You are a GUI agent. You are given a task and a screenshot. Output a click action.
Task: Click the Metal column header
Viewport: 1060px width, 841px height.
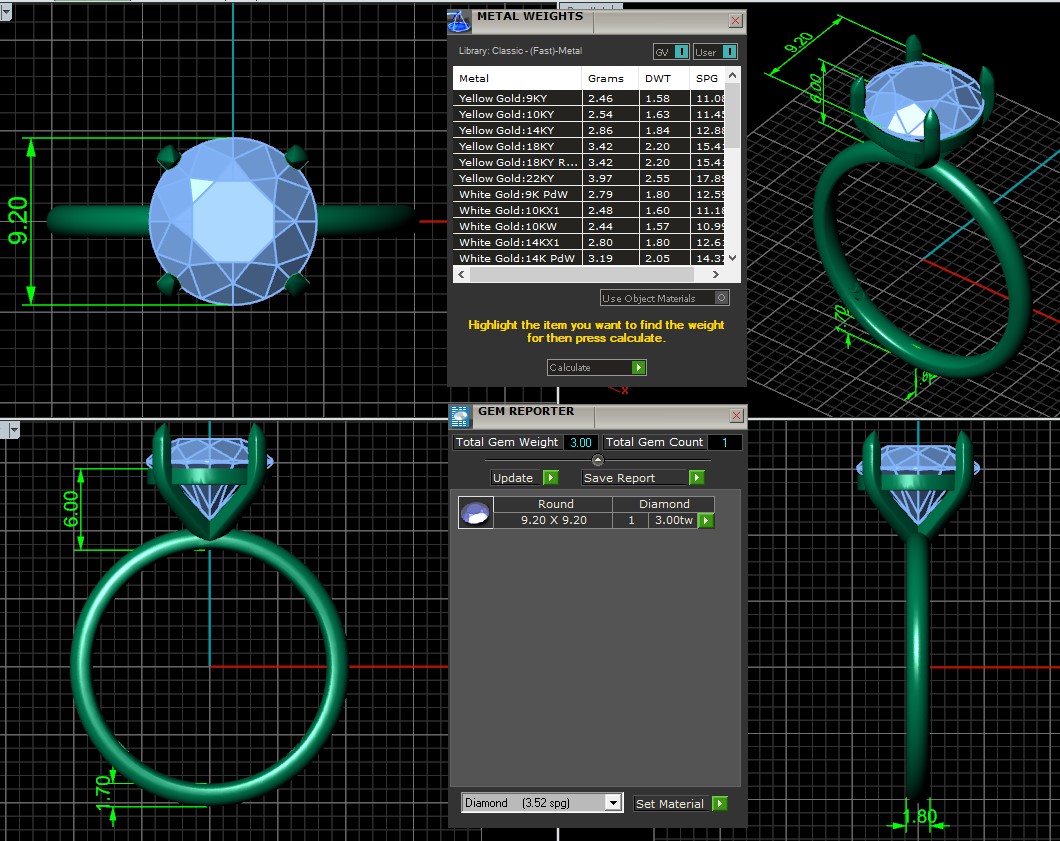[x=515, y=78]
